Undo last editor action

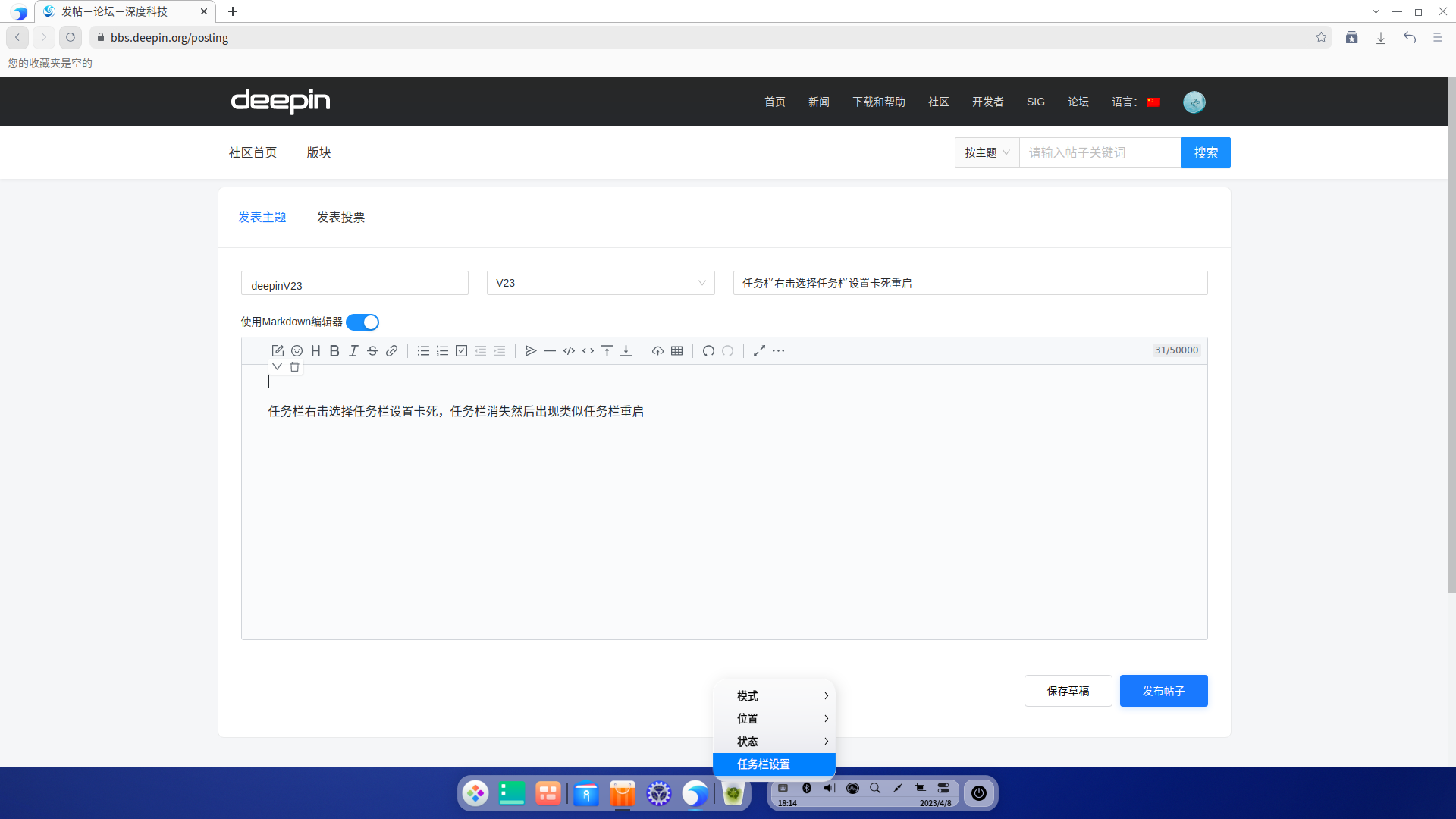708,351
